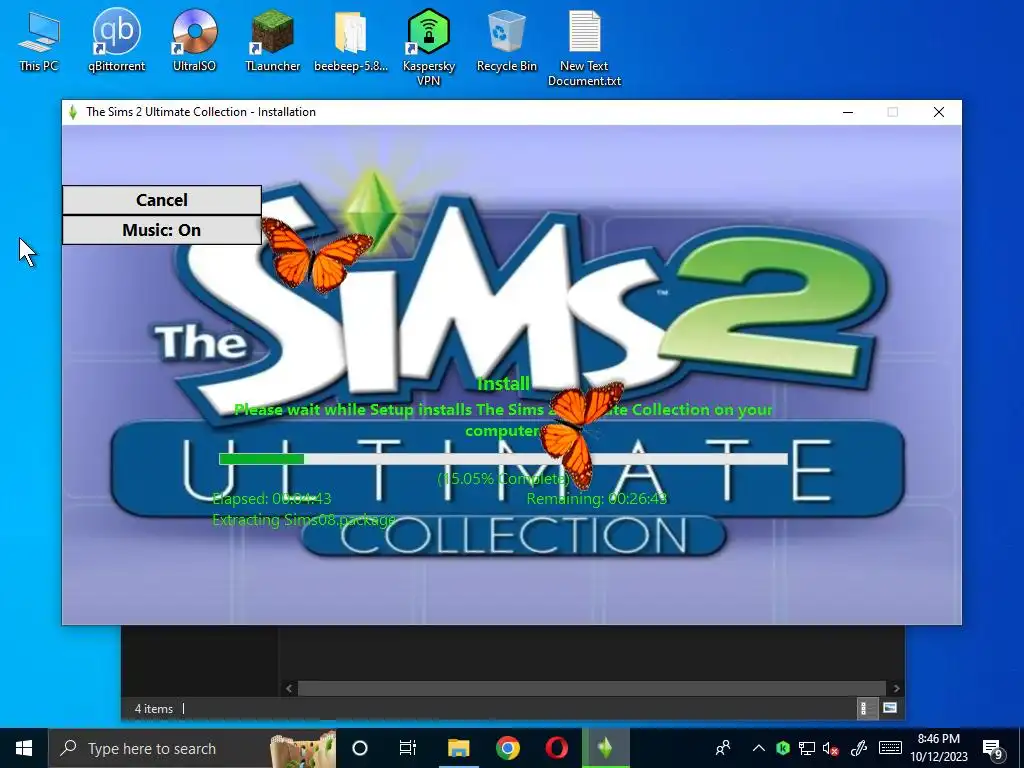Click the taskbar search box
1024x768 pixels.
[192, 748]
